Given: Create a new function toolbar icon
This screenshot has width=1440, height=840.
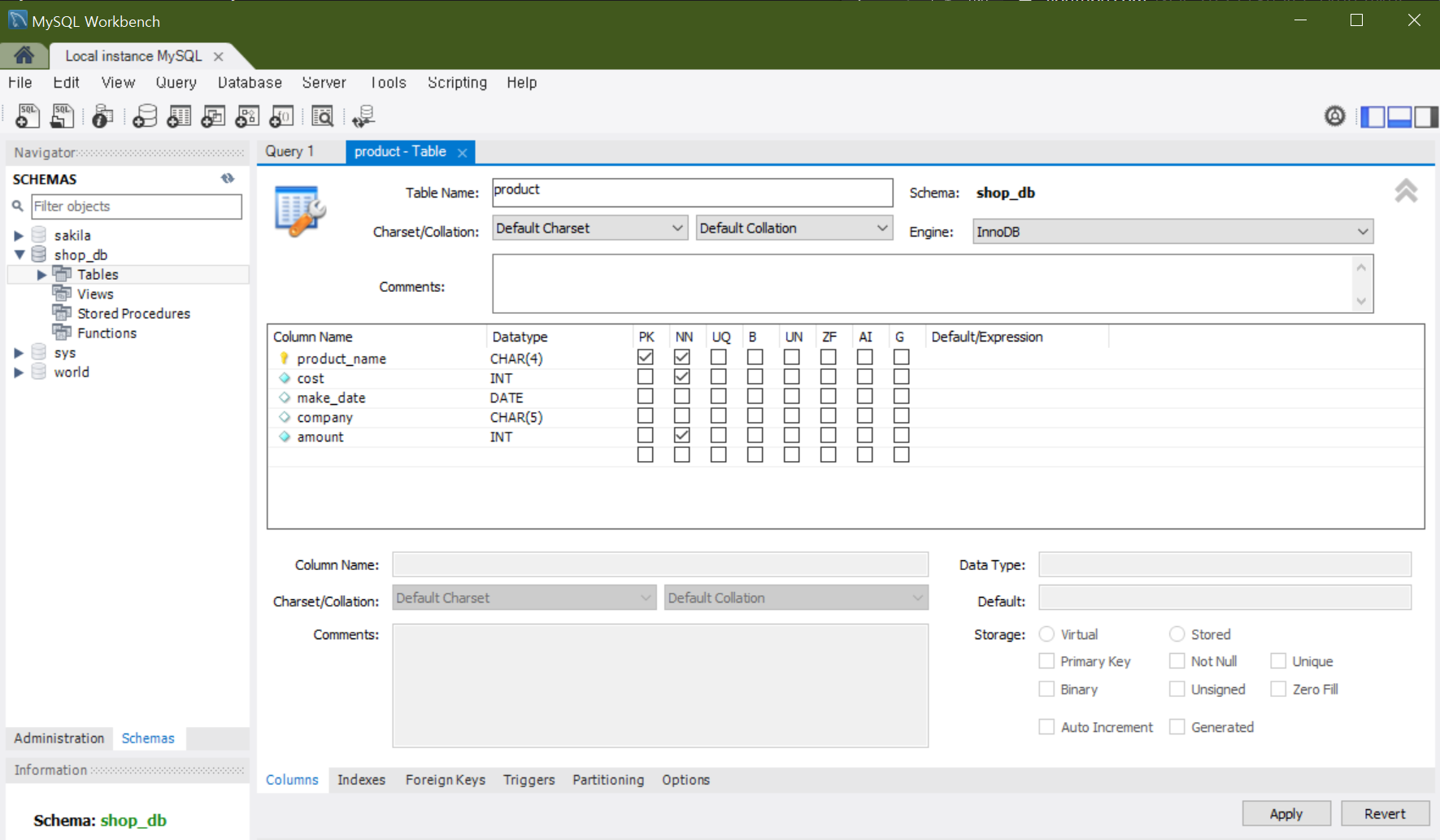Looking at the screenshot, I should point(281,116).
